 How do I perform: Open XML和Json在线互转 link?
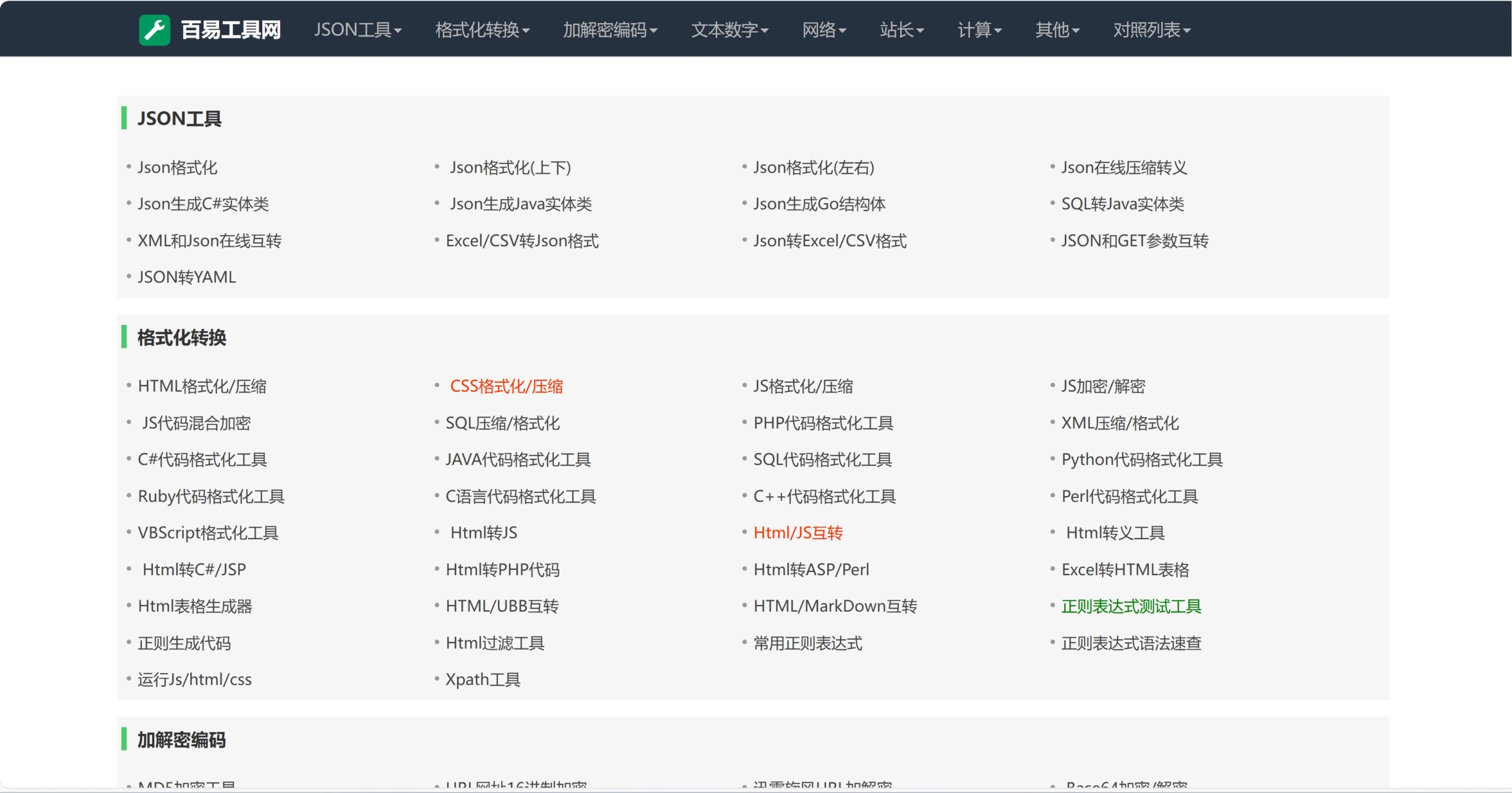click(210, 241)
